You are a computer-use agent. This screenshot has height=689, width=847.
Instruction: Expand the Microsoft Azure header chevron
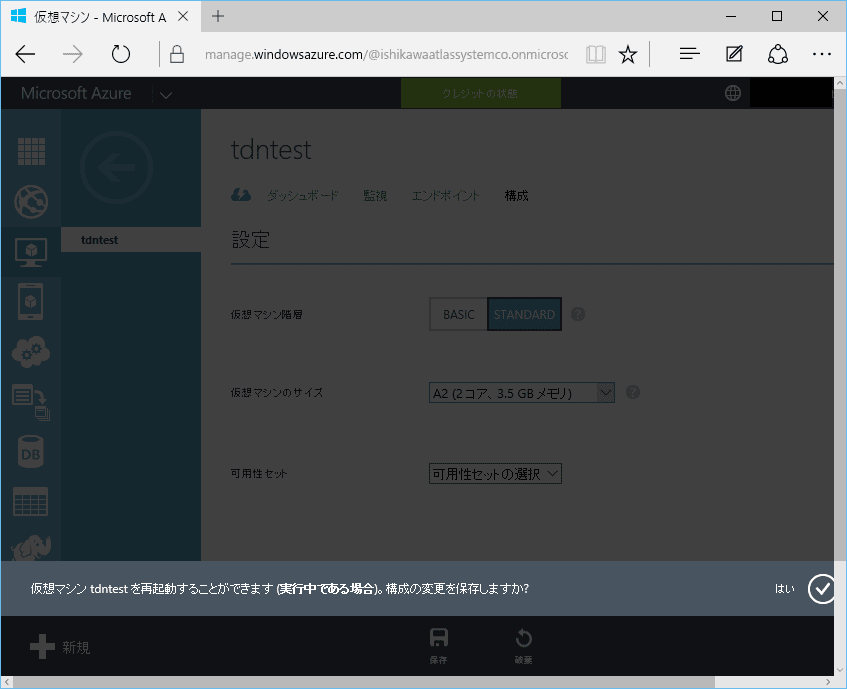(x=166, y=95)
